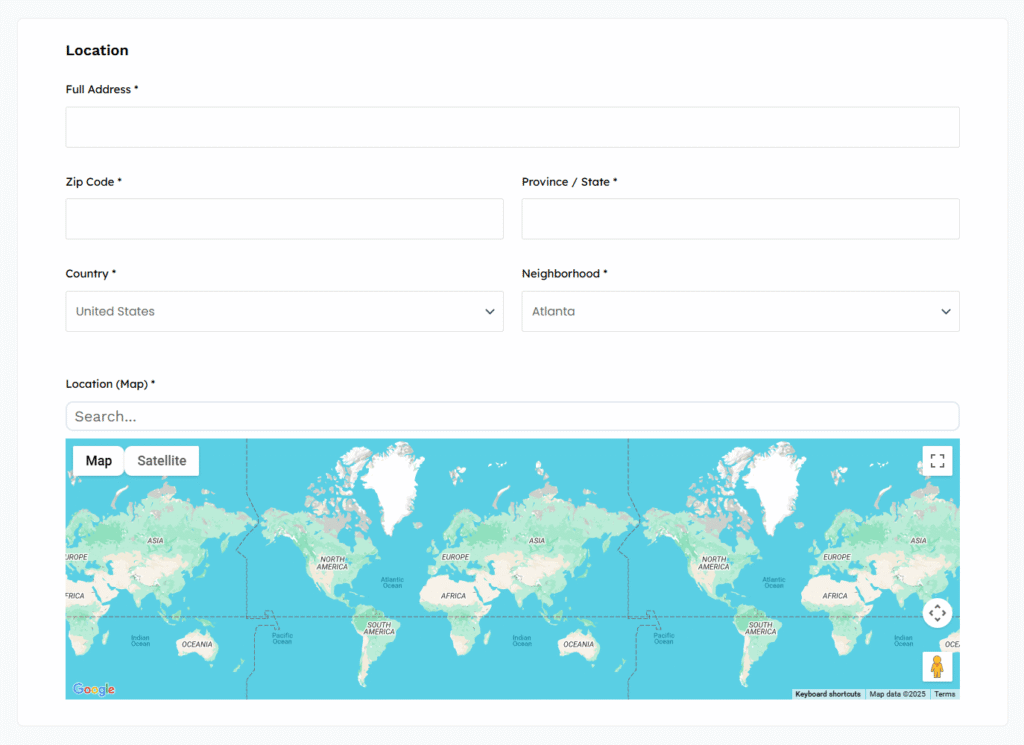1024x745 pixels.
Task: Select the Province / State text box
Action: coord(740,219)
